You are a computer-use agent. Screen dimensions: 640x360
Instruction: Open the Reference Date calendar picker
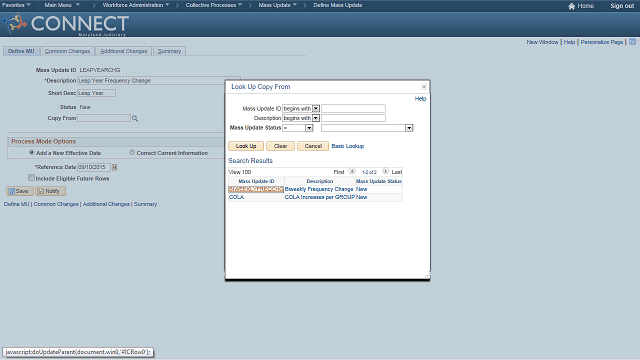pyautogui.click(x=115, y=167)
